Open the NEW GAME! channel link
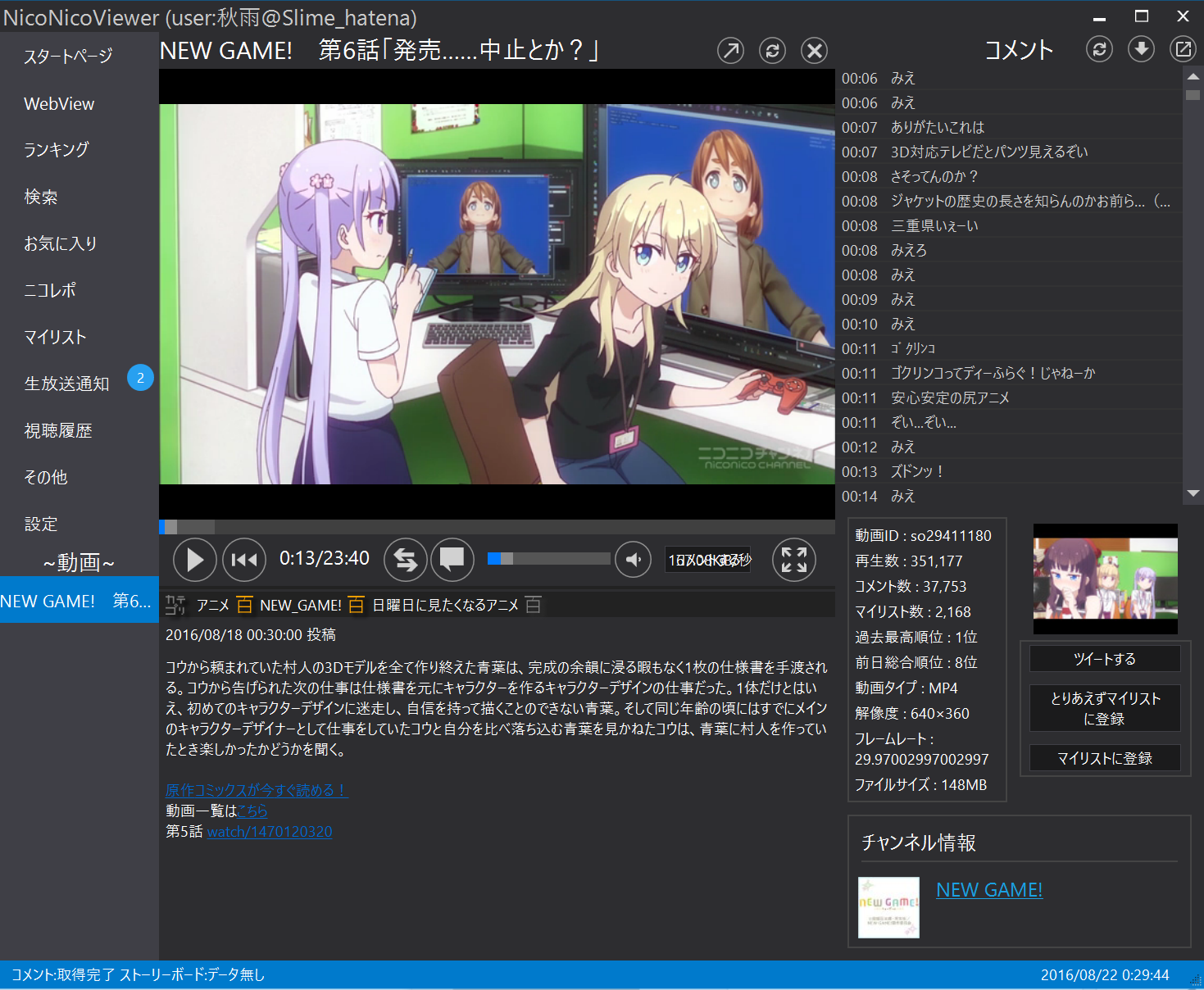The height and width of the screenshot is (990, 1204). click(x=989, y=890)
